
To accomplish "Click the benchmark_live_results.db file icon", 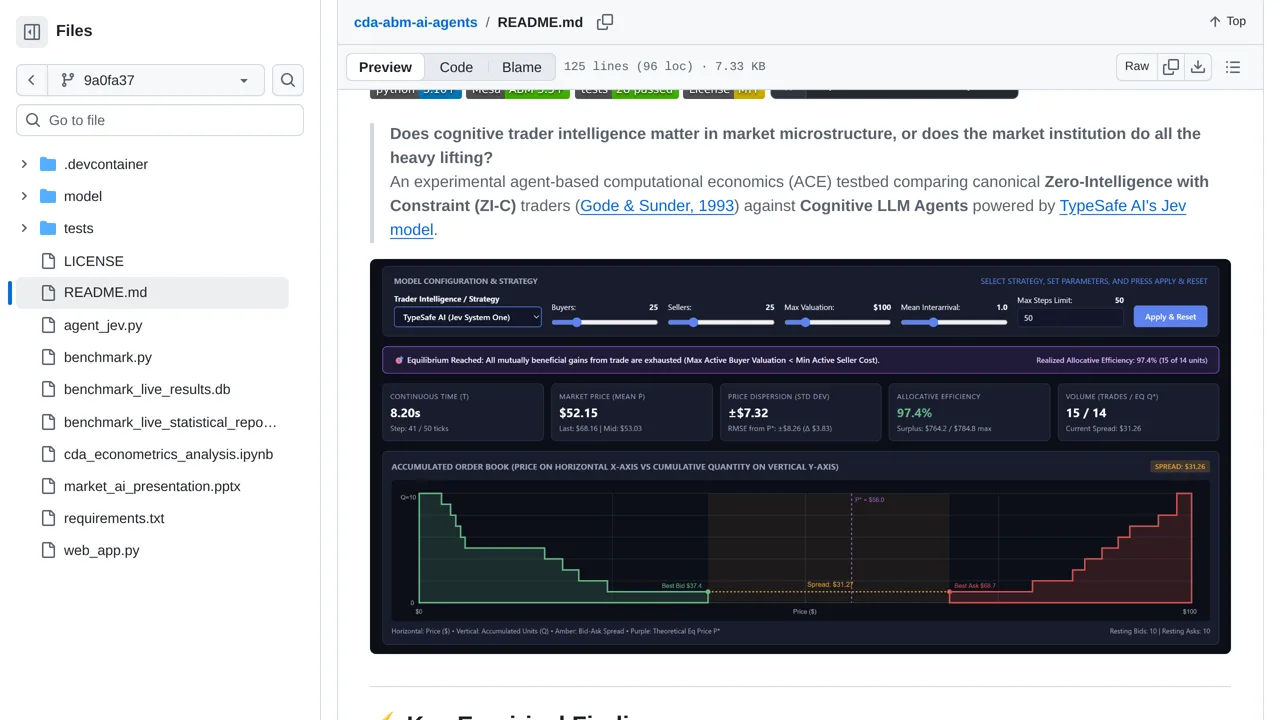I will [48, 389].
